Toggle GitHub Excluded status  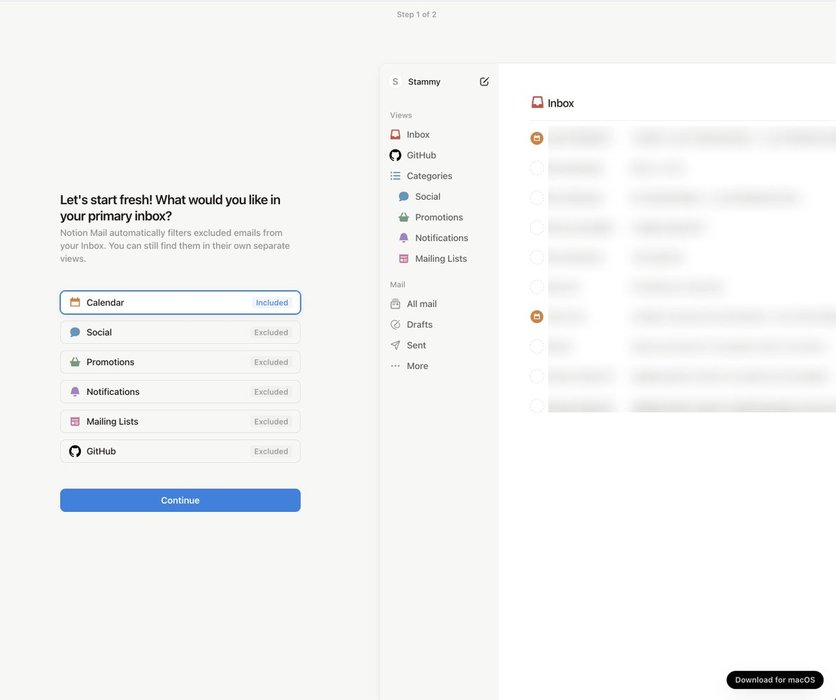(x=271, y=451)
